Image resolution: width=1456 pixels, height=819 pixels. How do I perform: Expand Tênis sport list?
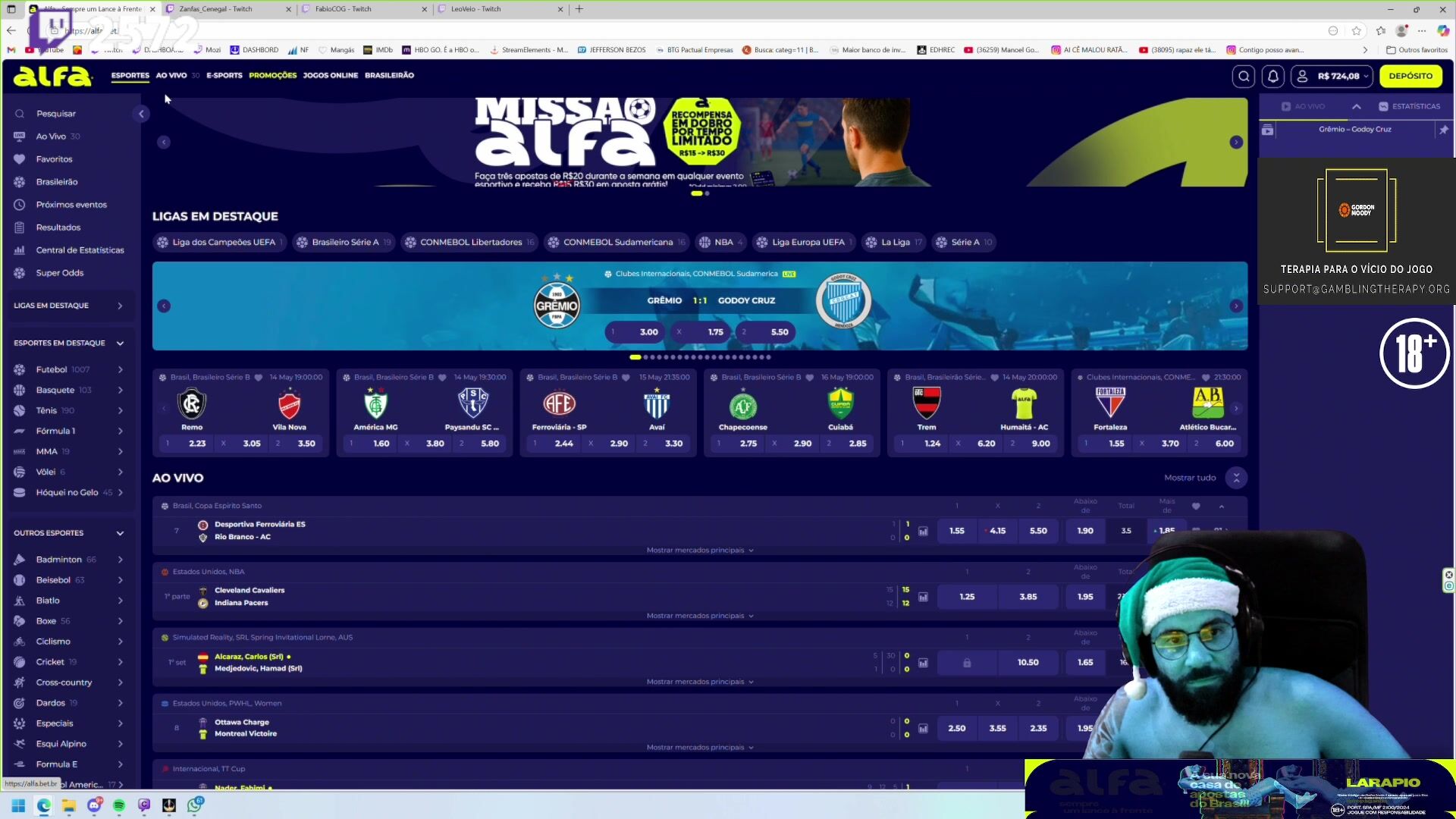click(x=121, y=410)
